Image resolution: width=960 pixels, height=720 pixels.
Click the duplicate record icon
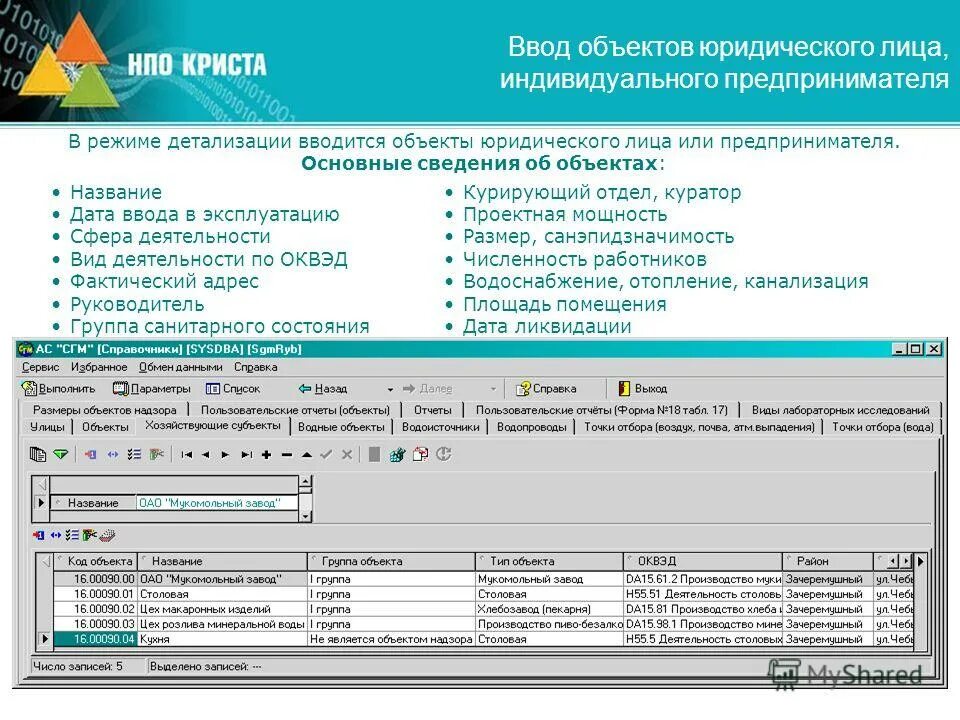coord(421,454)
